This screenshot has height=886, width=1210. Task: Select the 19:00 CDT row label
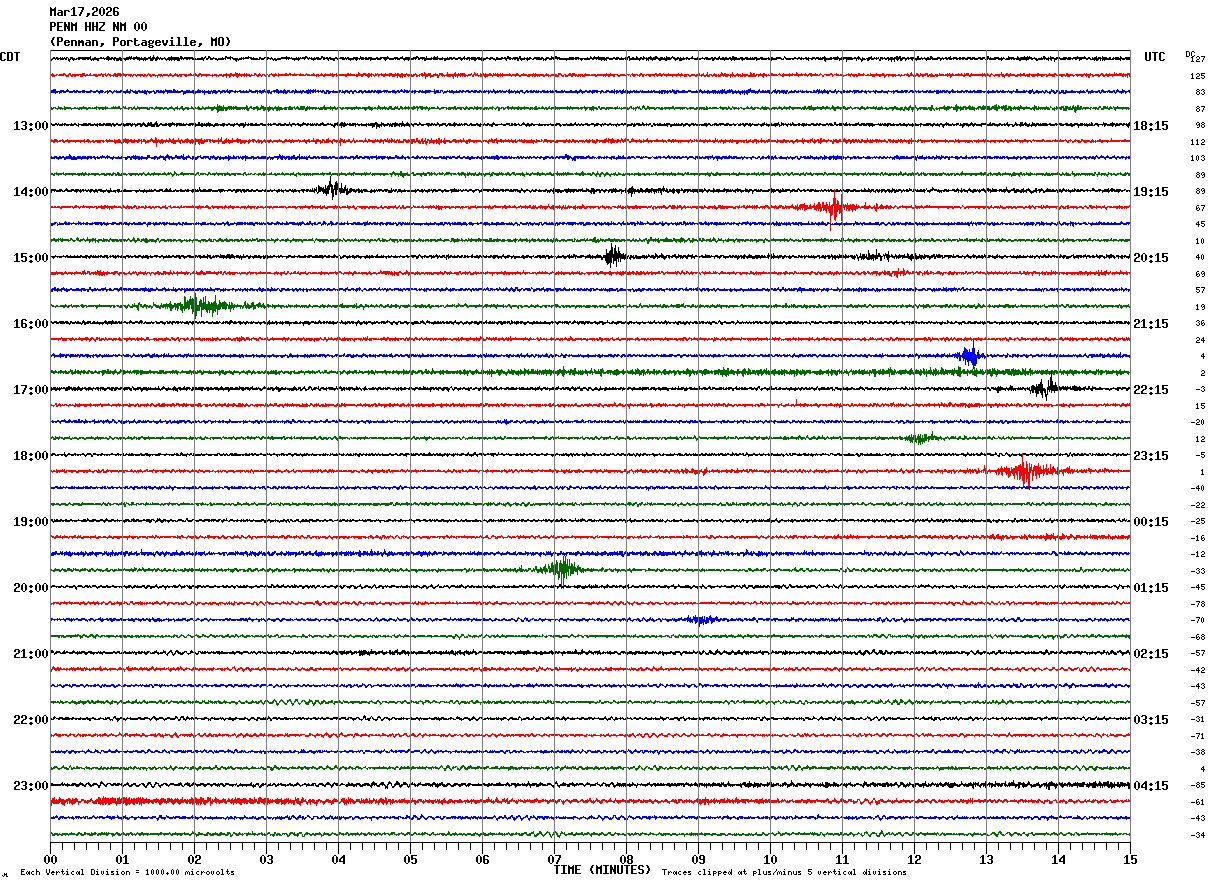(x=30, y=522)
